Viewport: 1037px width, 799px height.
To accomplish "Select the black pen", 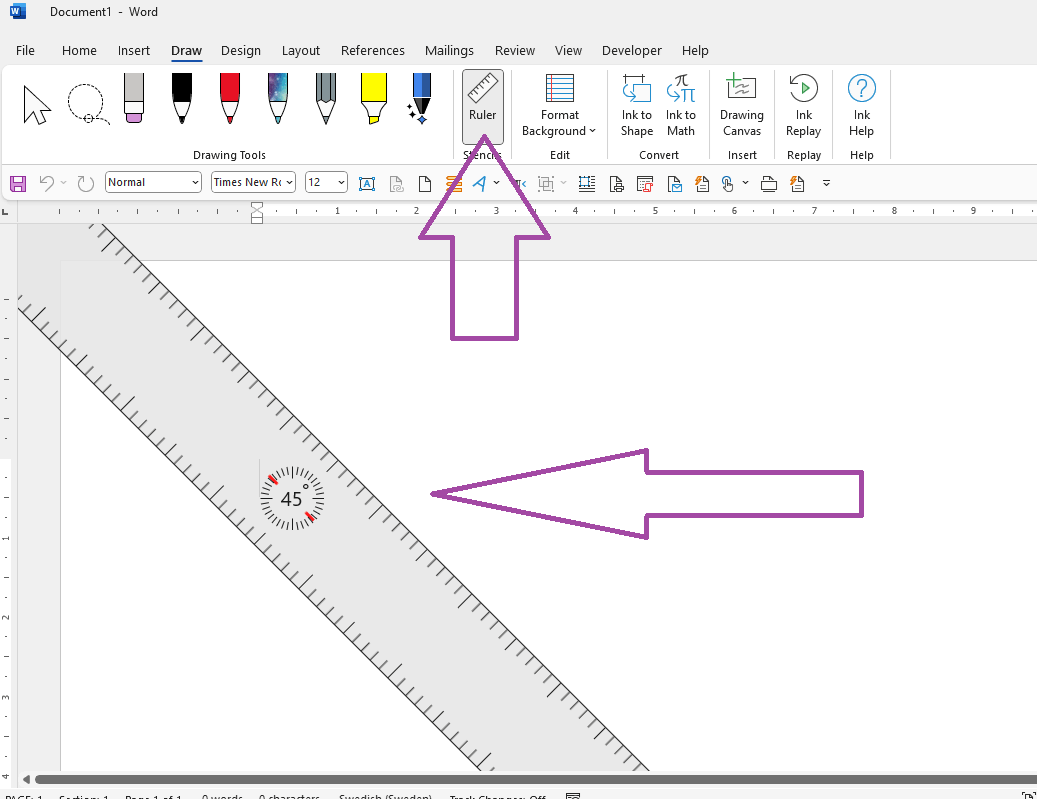I will tap(182, 98).
